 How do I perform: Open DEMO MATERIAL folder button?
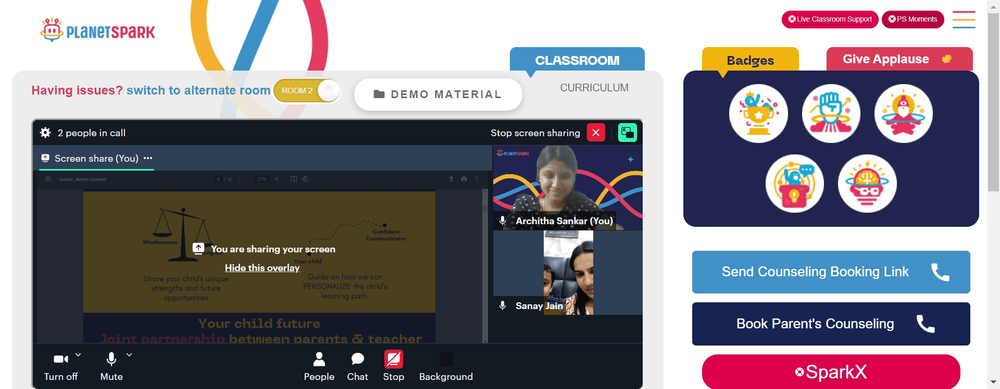tap(438, 94)
